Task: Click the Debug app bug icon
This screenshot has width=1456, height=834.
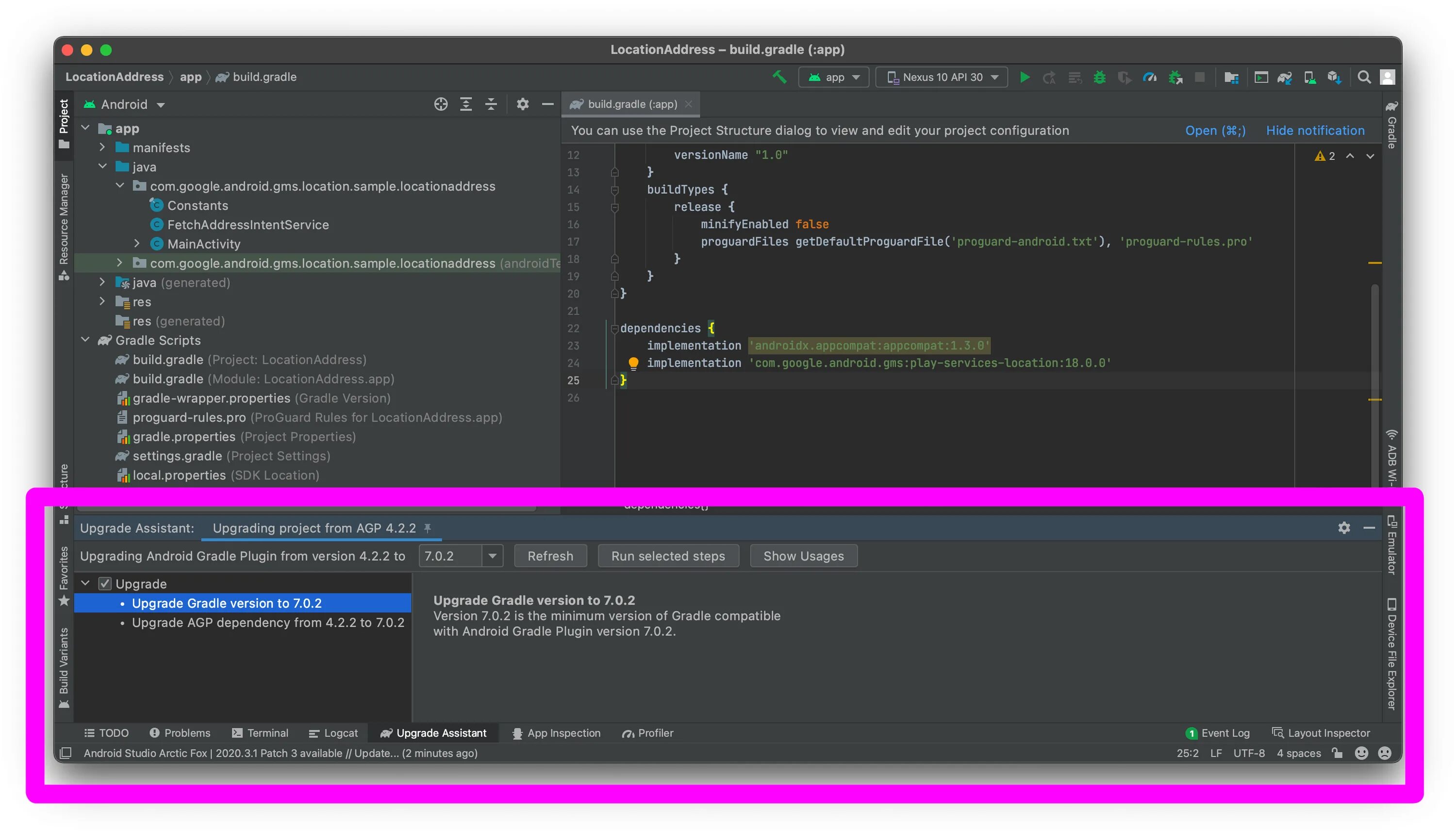Action: (1099, 77)
